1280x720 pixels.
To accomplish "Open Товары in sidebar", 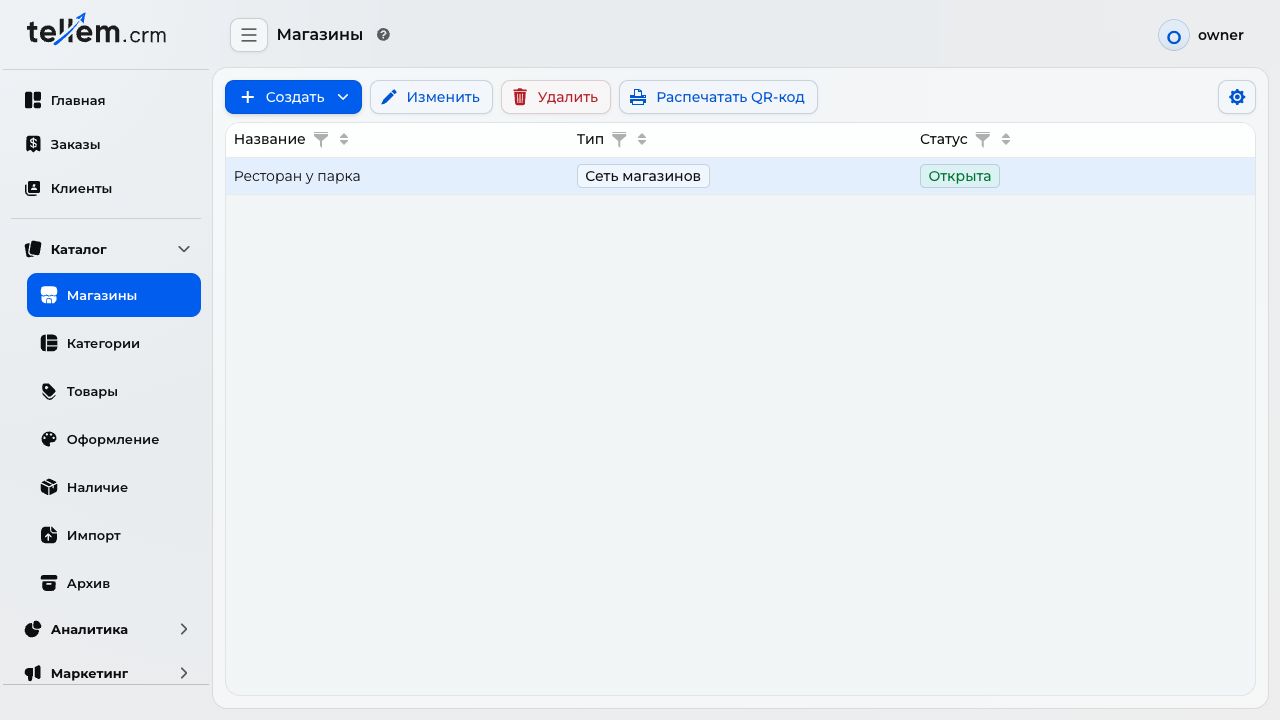I will pyautogui.click(x=114, y=391).
